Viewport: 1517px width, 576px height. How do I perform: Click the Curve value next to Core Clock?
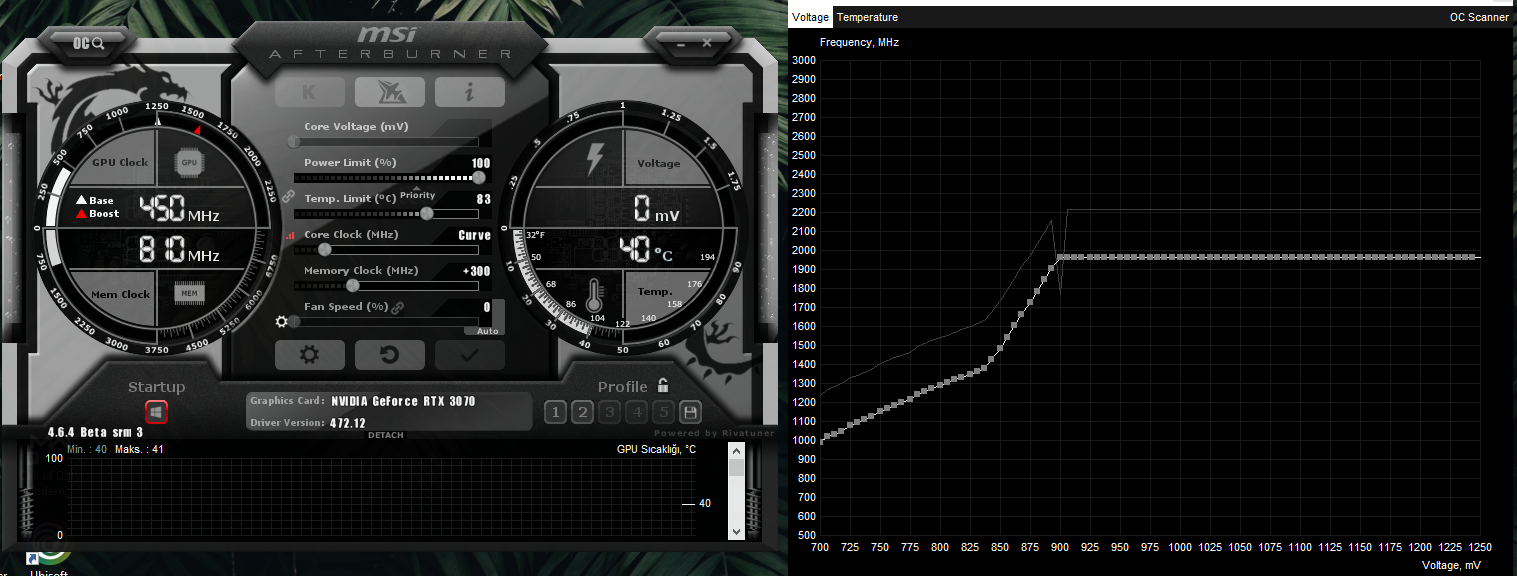[x=474, y=235]
